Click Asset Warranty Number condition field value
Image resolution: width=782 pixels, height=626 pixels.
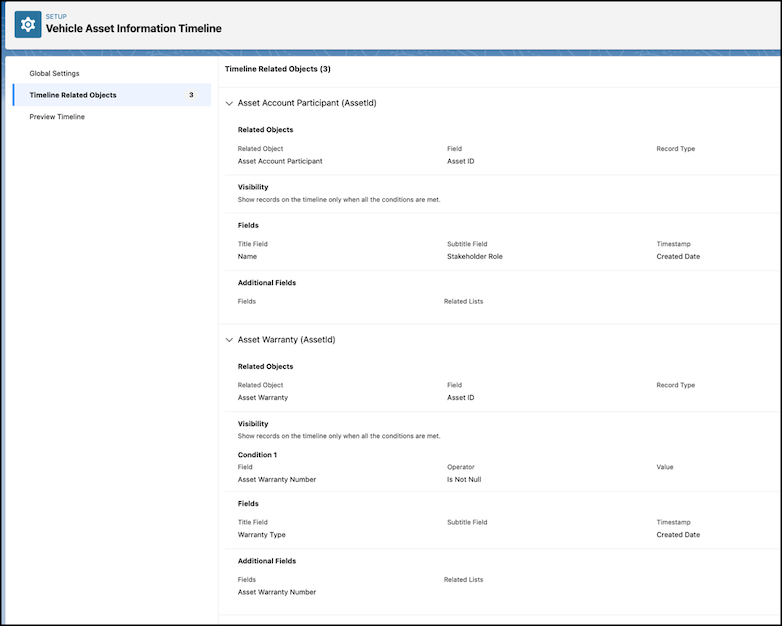coord(277,479)
